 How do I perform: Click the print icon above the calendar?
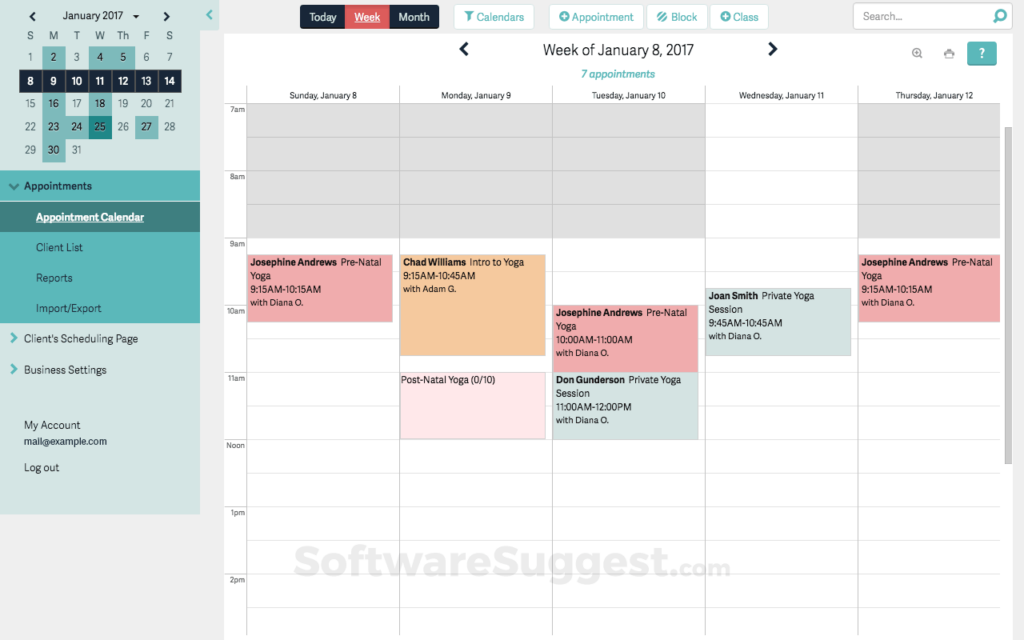pos(948,53)
